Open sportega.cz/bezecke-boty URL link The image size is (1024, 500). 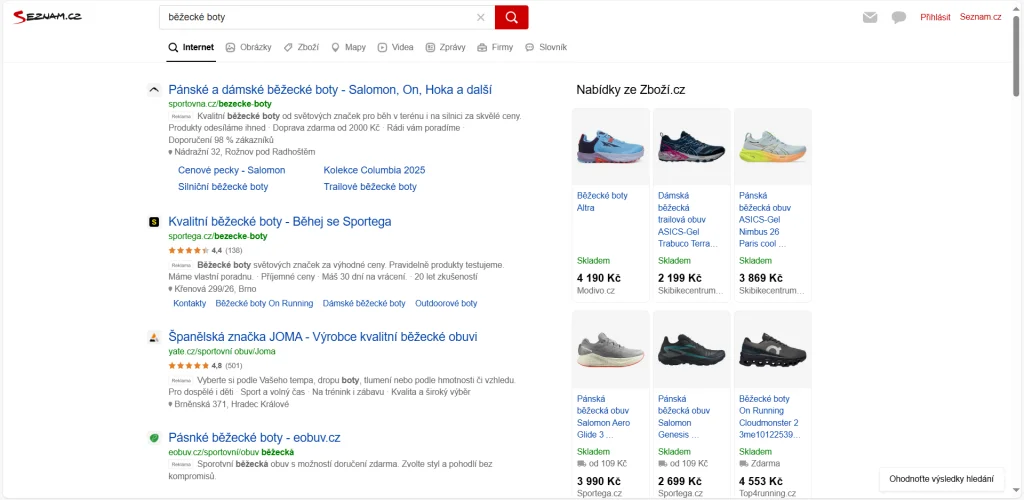pyautogui.click(x=218, y=236)
